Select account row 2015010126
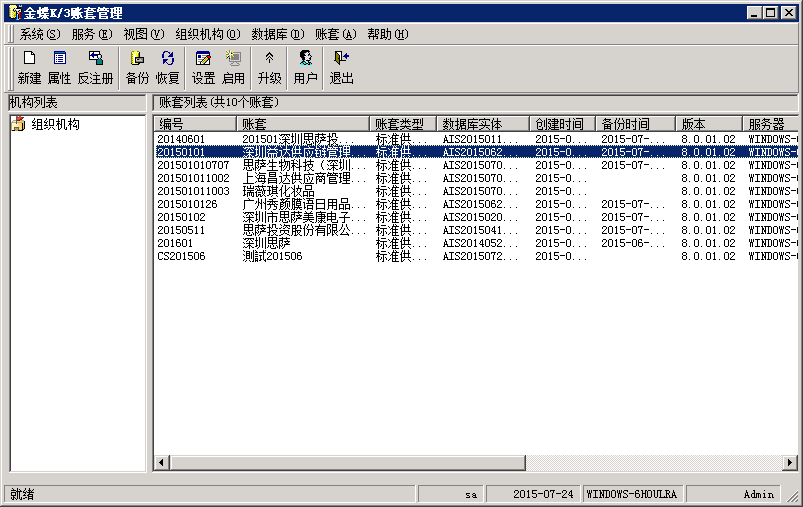Viewport: 803px width, 507px height. (x=476, y=204)
